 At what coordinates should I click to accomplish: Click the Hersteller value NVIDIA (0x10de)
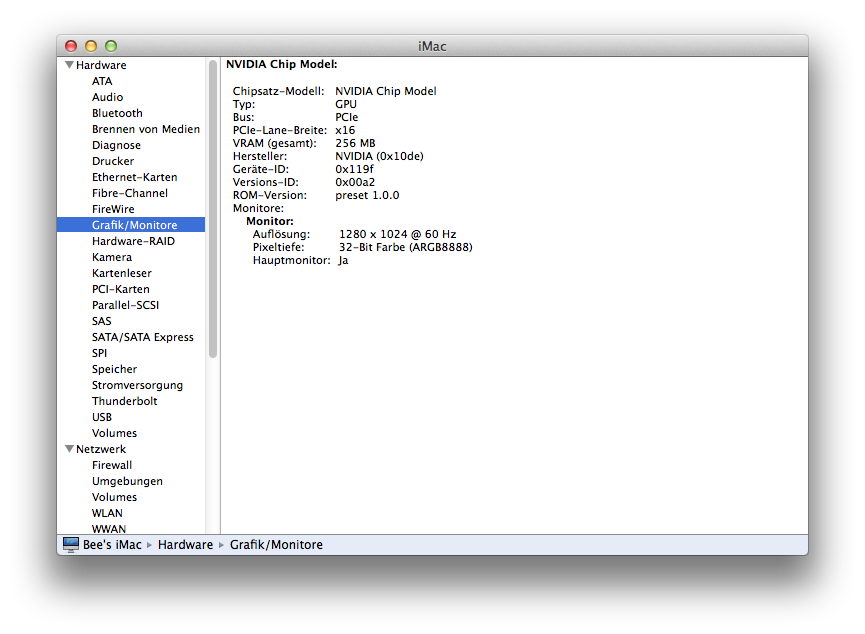(380, 156)
